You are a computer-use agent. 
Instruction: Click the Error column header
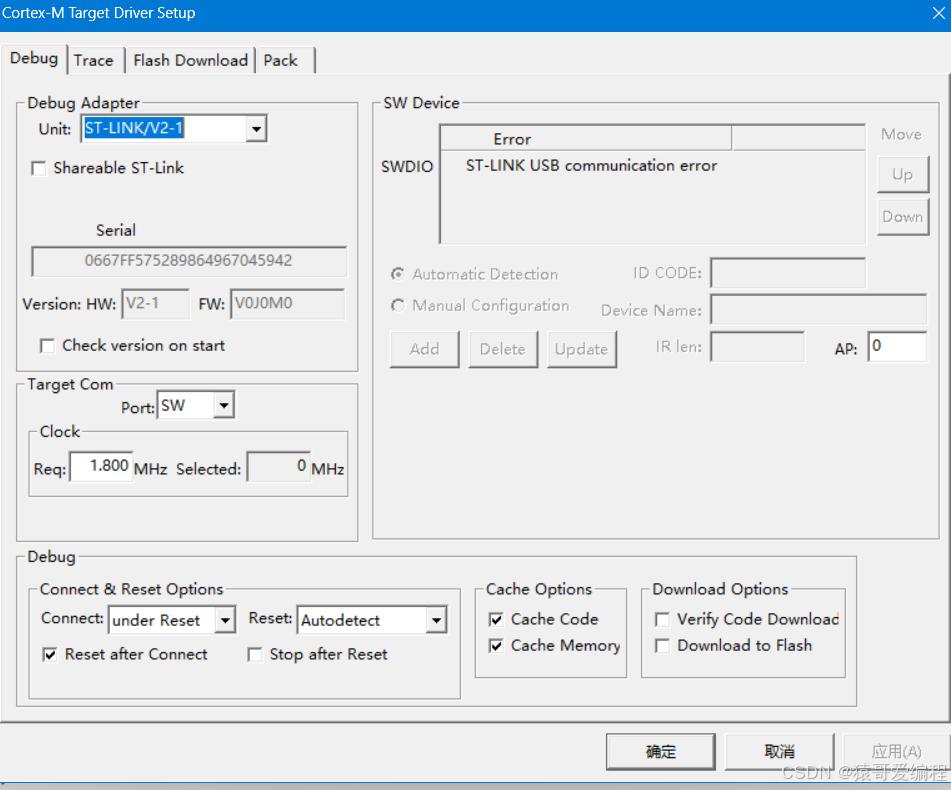pyautogui.click(x=586, y=139)
